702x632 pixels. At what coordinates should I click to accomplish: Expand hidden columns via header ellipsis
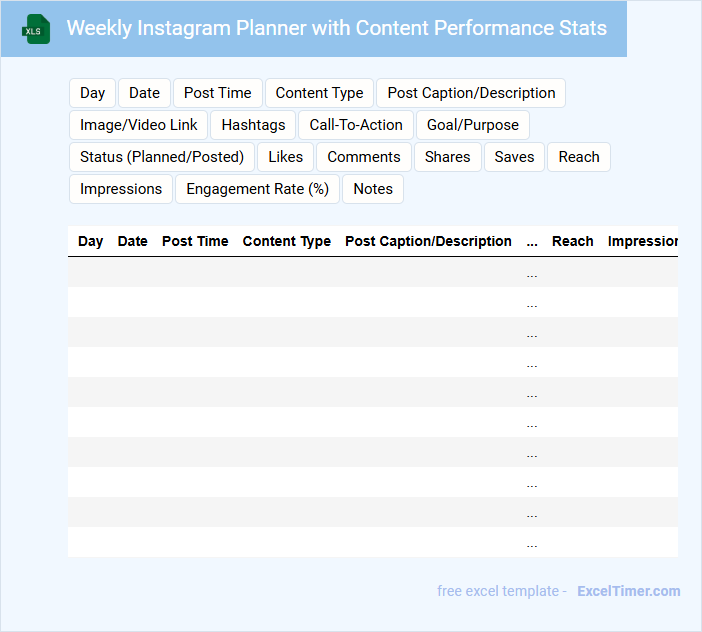point(531,241)
